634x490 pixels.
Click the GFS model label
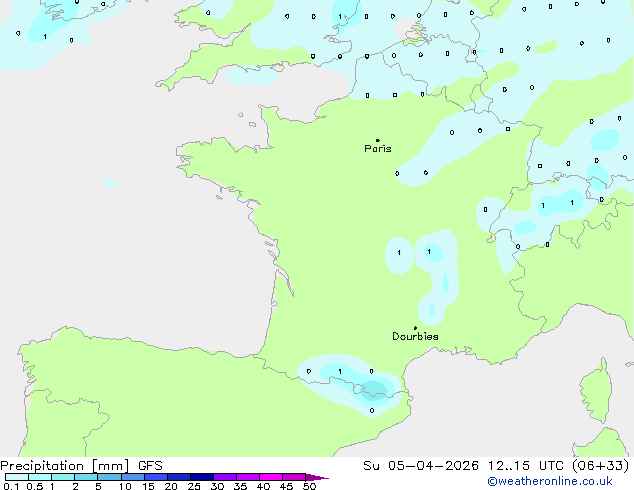click(150, 466)
